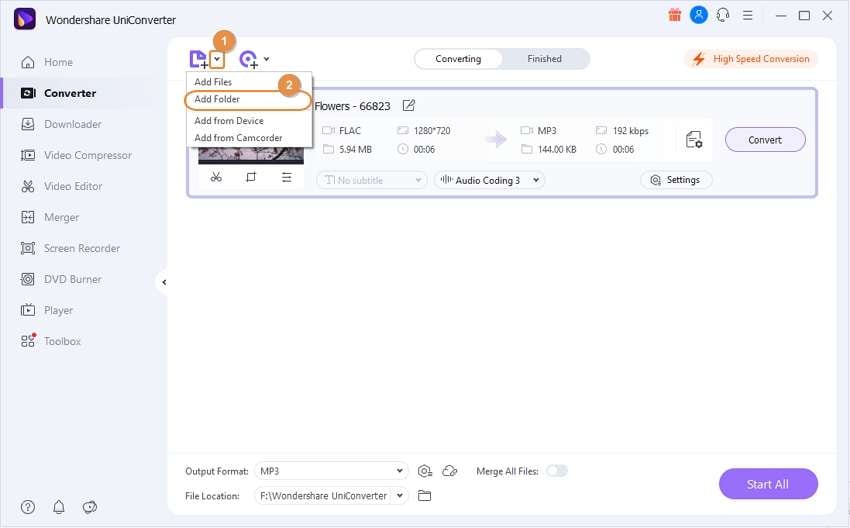The width and height of the screenshot is (850, 528).
Task: Switch to the Converting tab
Action: tap(458, 59)
